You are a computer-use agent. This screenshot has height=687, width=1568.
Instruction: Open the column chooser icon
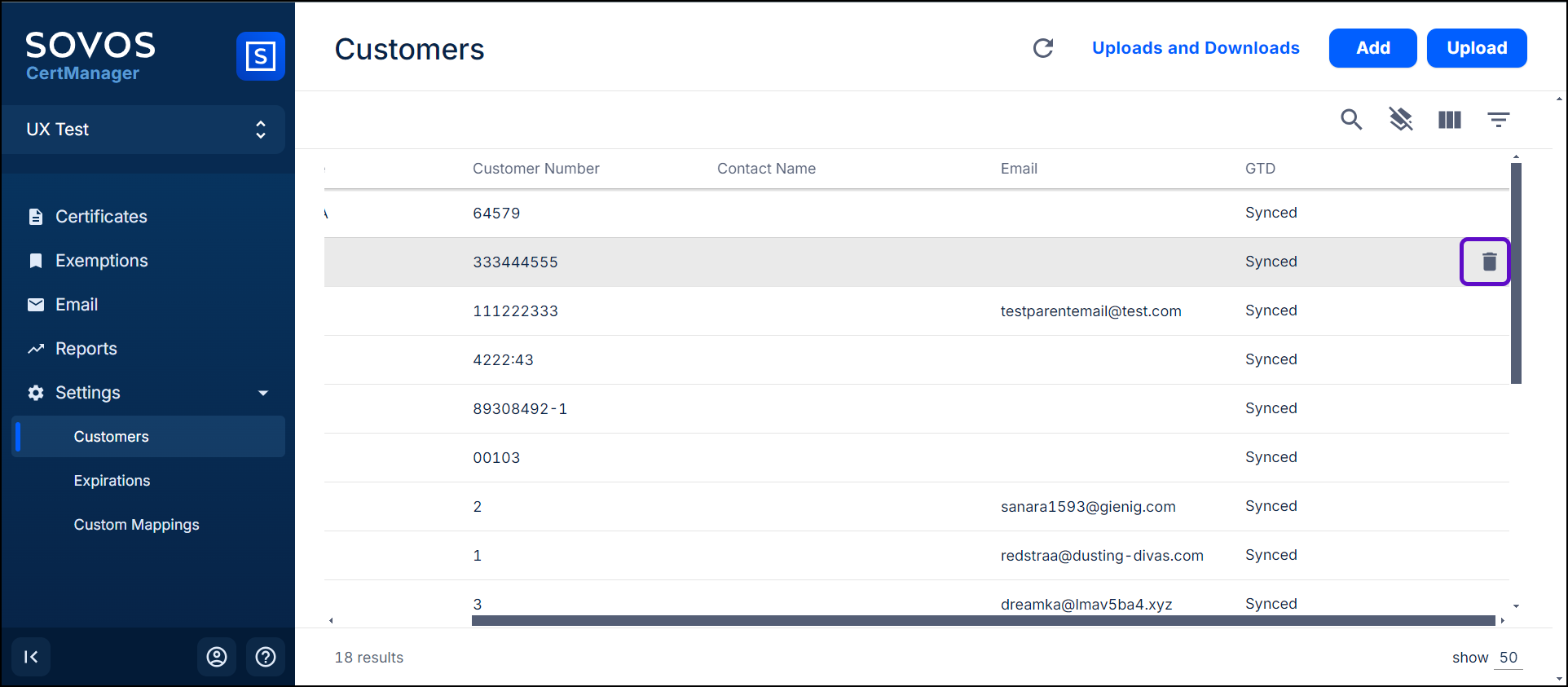pyautogui.click(x=1449, y=120)
